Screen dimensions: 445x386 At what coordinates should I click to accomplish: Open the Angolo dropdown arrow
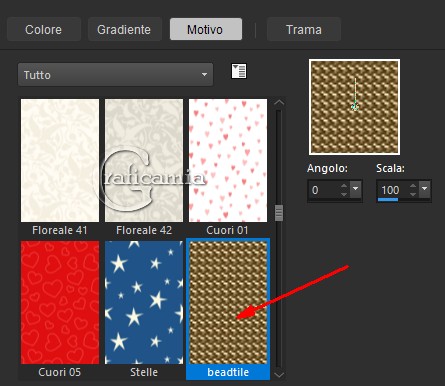[356, 189]
